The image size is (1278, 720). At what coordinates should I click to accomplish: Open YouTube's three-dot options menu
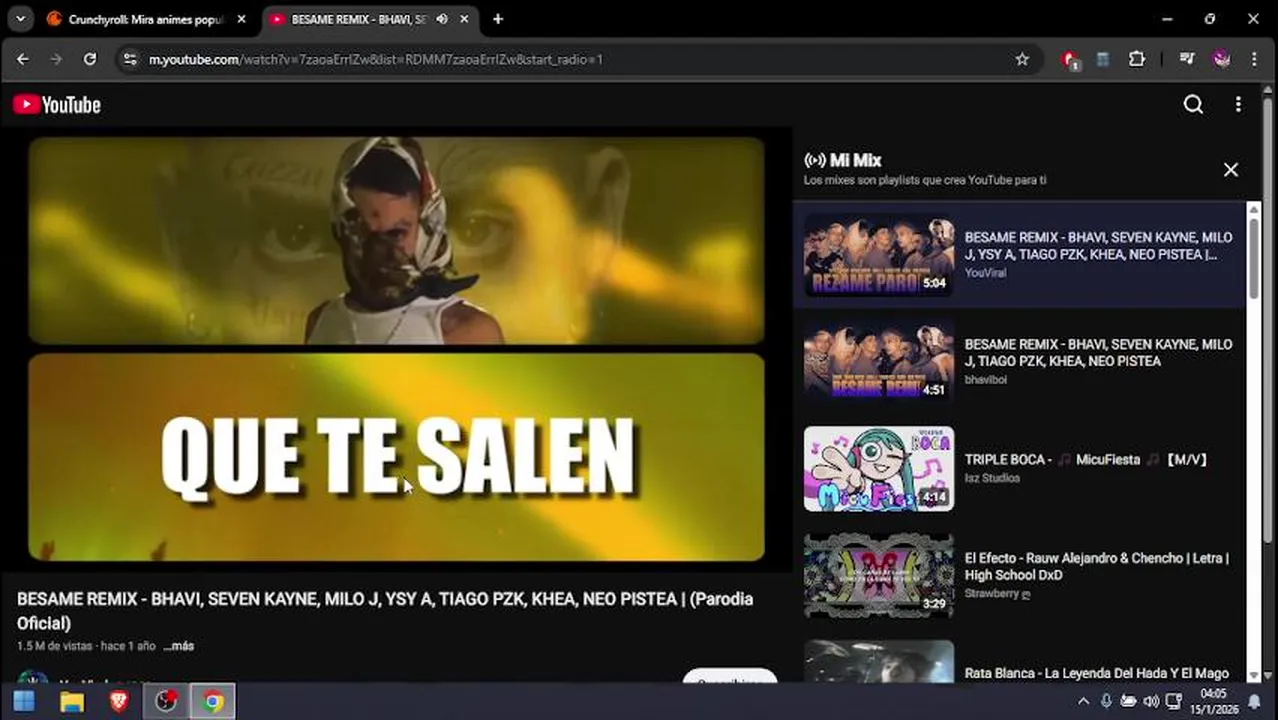point(1238,105)
